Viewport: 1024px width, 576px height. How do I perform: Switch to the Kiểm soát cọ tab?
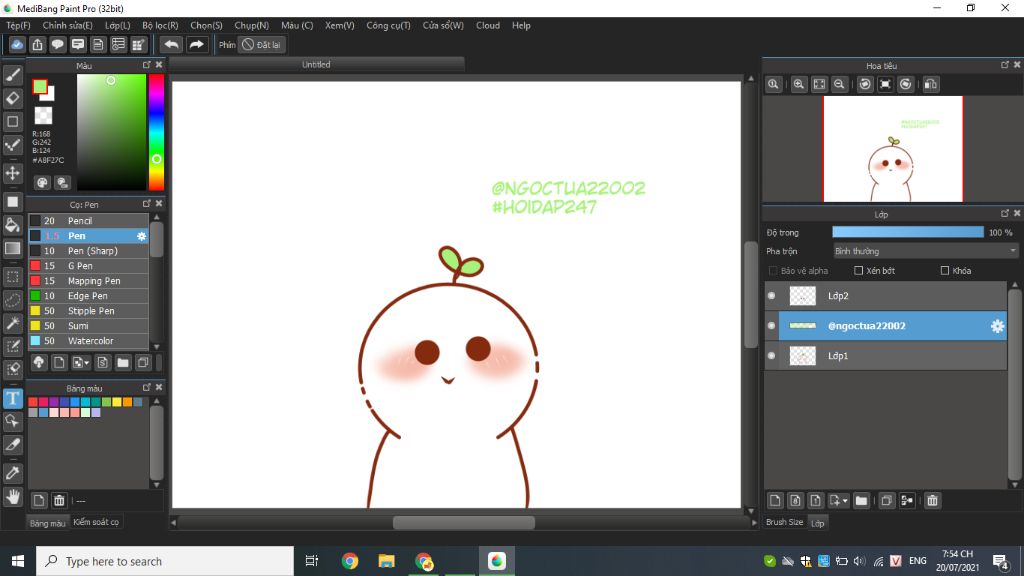pos(96,522)
